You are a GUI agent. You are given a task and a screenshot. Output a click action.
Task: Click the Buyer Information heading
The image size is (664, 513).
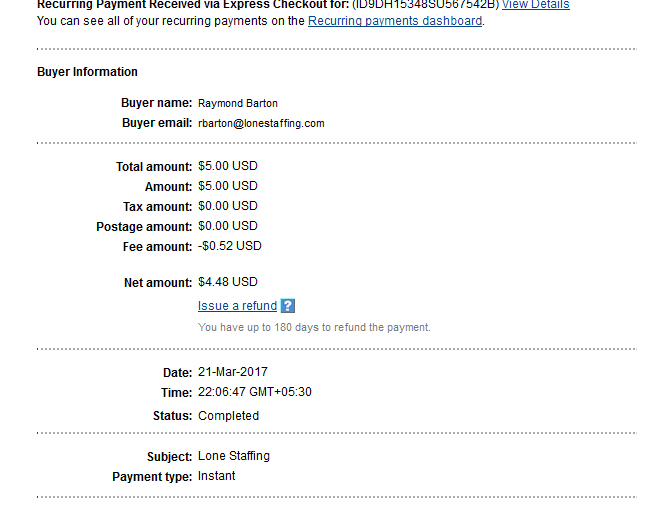click(x=87, y=72)
